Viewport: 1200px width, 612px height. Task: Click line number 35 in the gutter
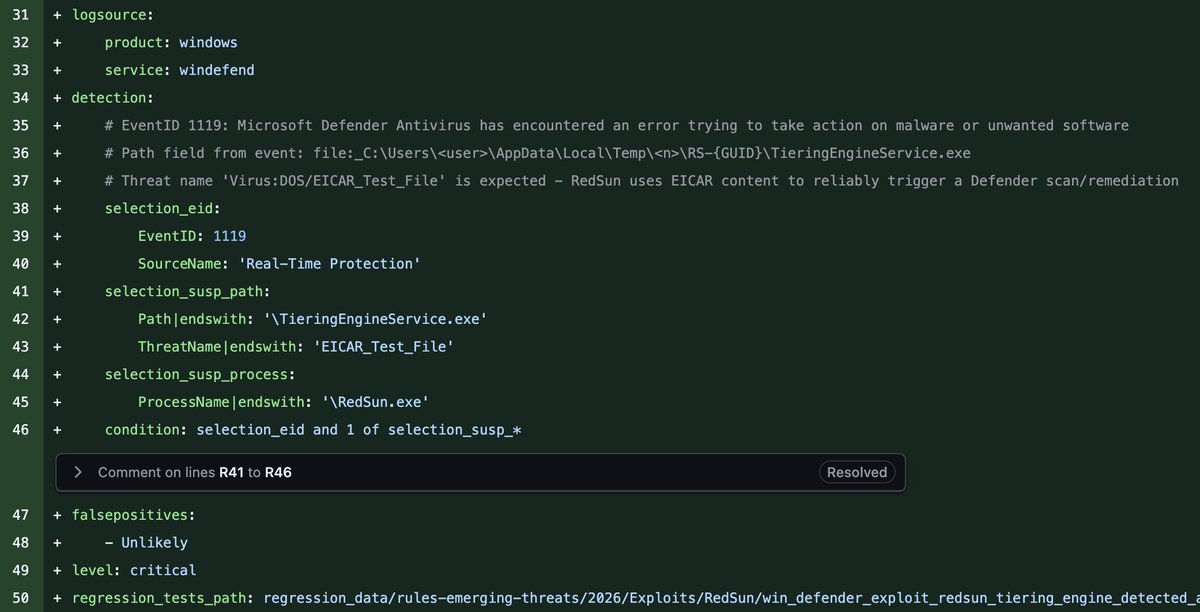coord(21,125)
